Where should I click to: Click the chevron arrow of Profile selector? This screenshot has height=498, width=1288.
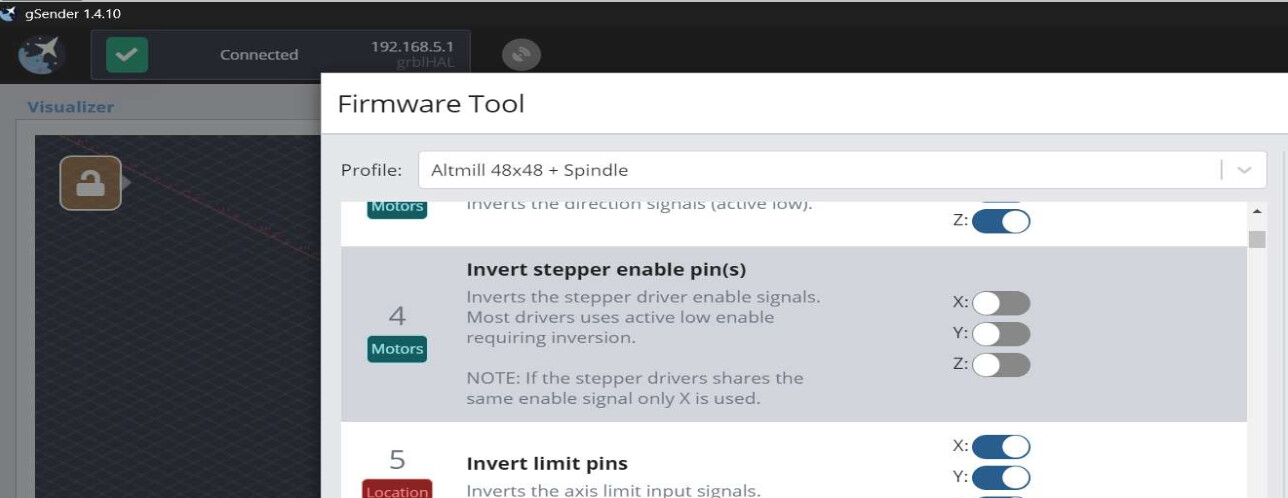1244,170
